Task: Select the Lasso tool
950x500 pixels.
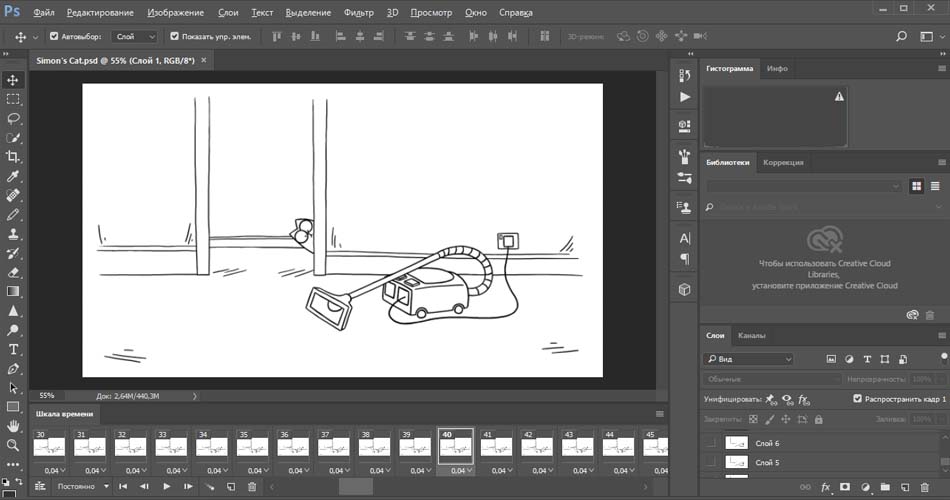Action: (13, 118)
